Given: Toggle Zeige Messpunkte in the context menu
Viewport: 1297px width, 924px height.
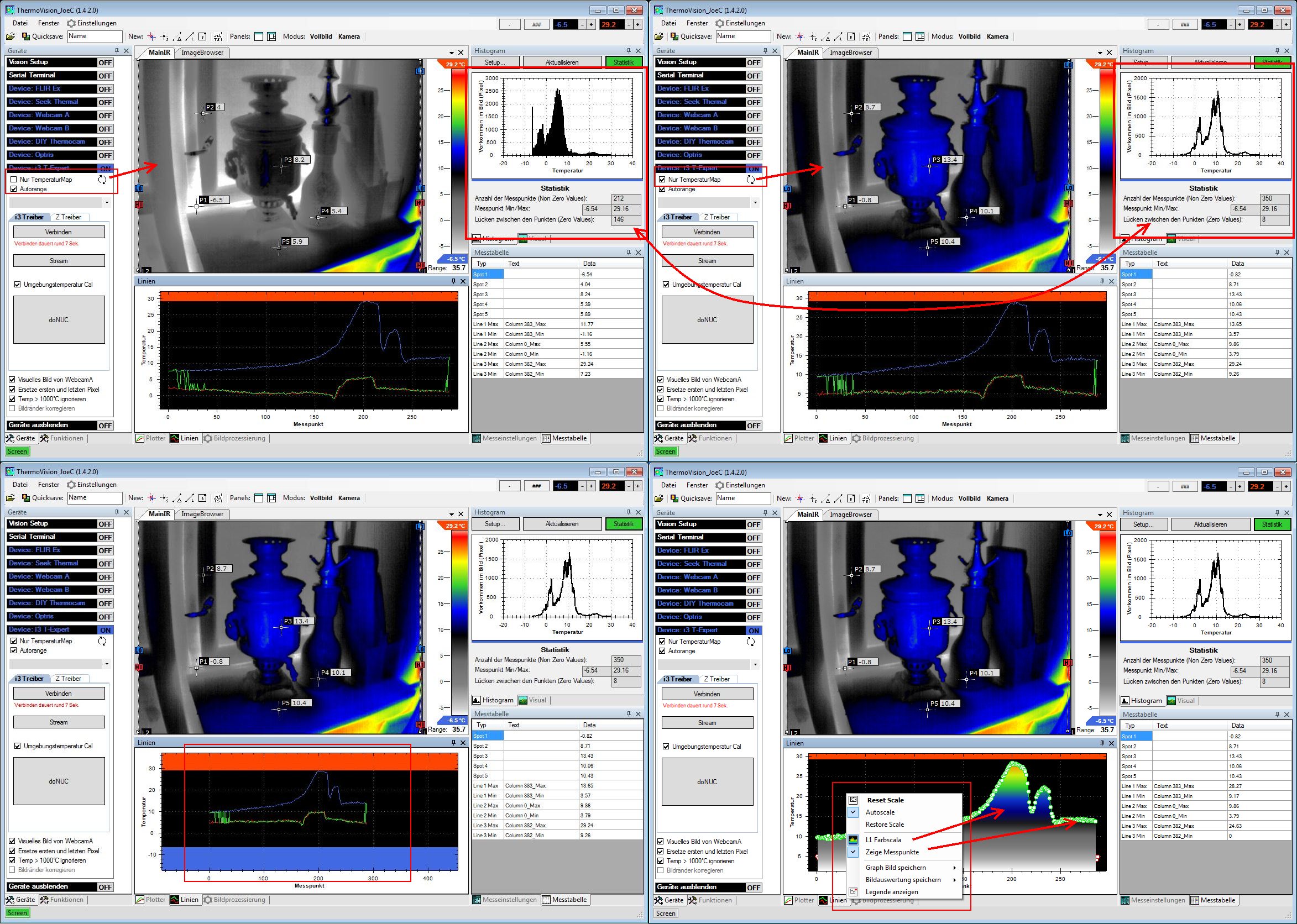Looking at the screenshot, I should [x=892, y=852].
